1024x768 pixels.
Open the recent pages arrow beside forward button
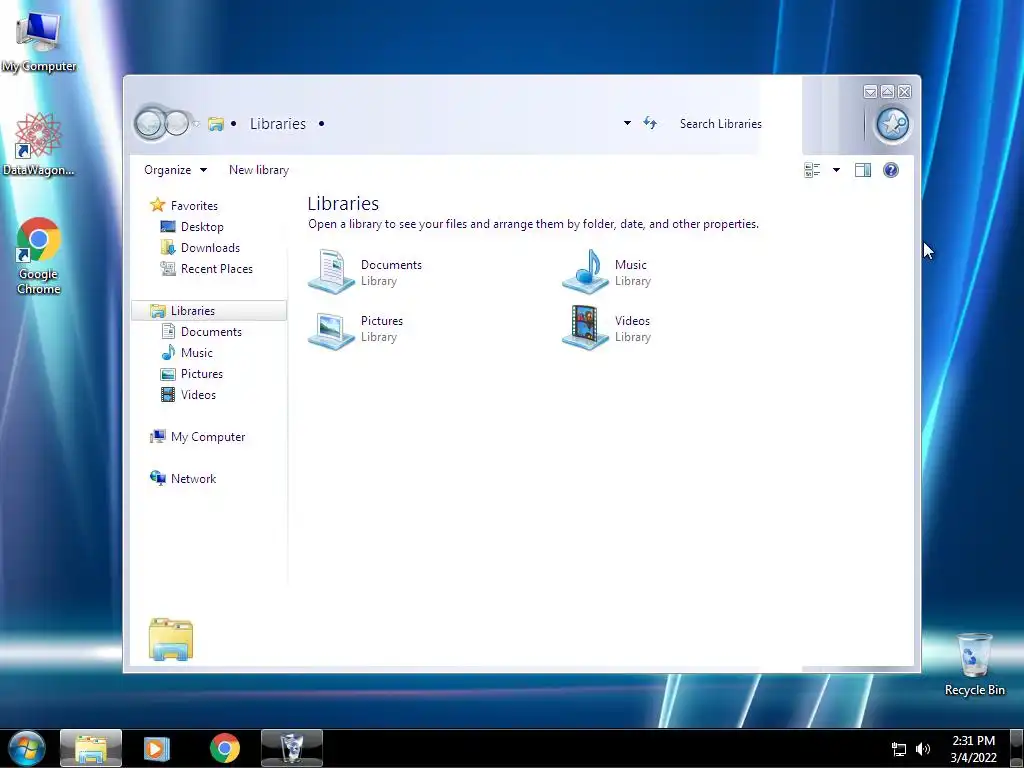click(195, 123)
